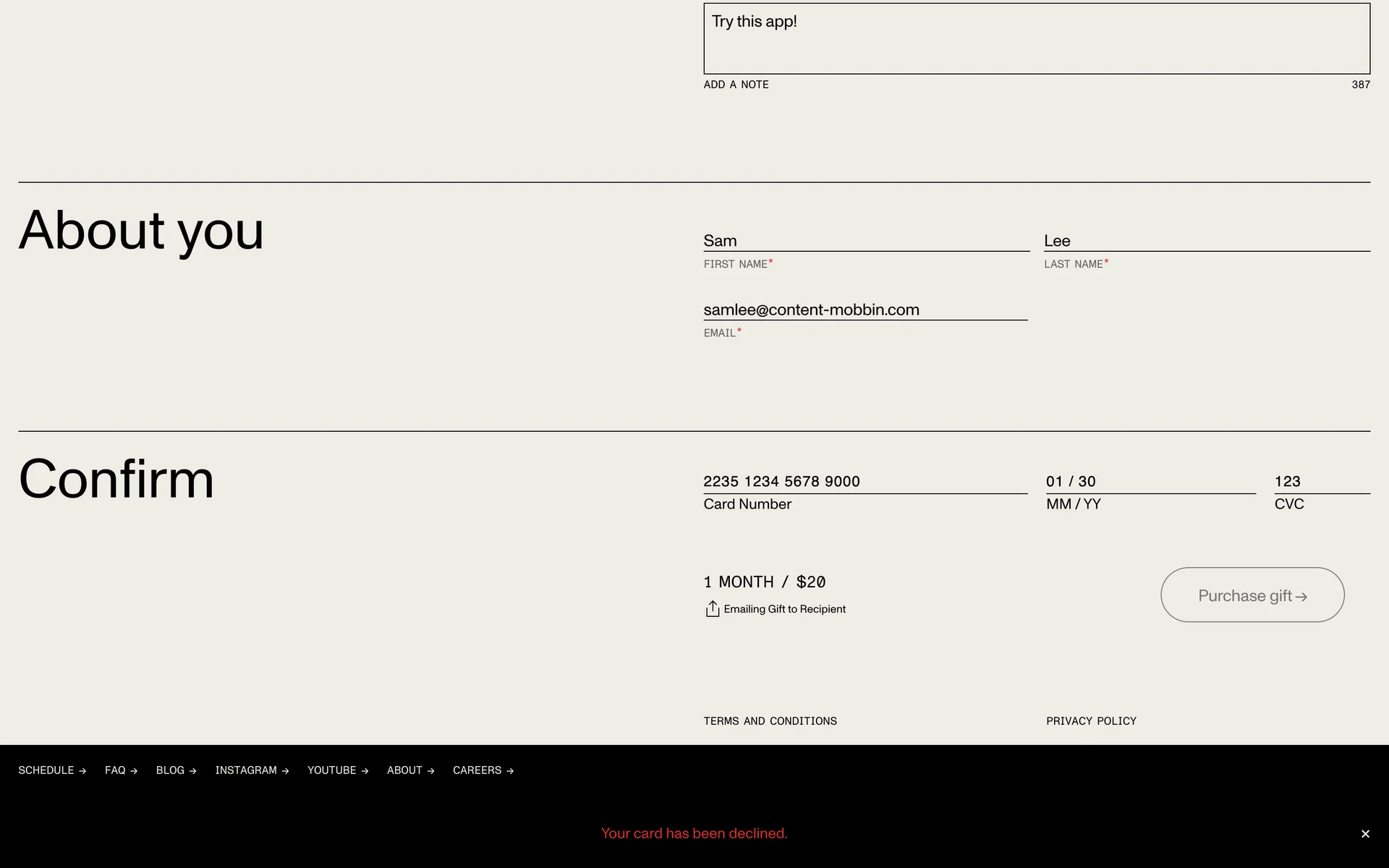Viewport: 1389px width, 868px height.
Task: Focus the First Name field
Action: point(865,241)
